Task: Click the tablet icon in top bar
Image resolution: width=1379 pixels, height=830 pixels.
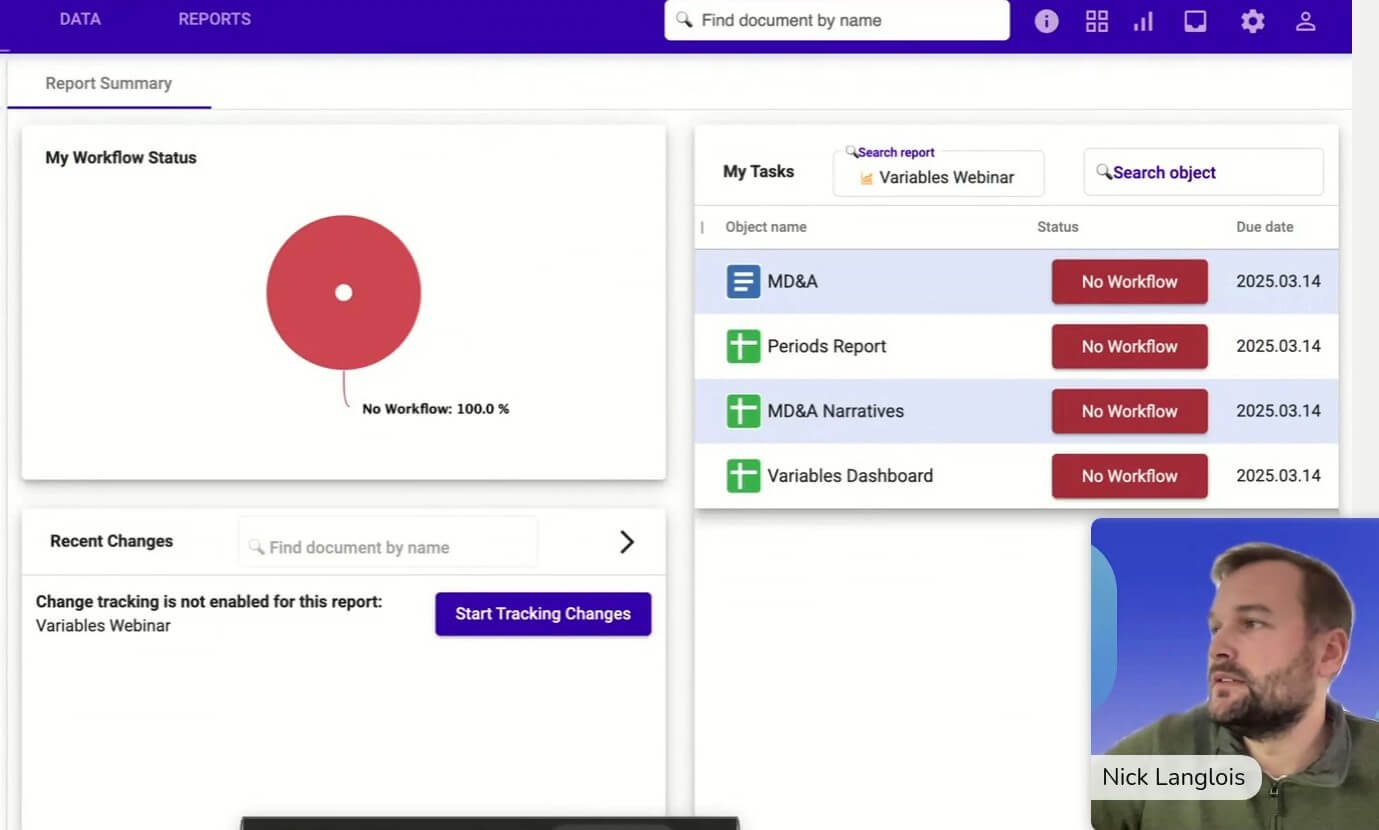Action: pyautogui.click(x=1195, y=21)
